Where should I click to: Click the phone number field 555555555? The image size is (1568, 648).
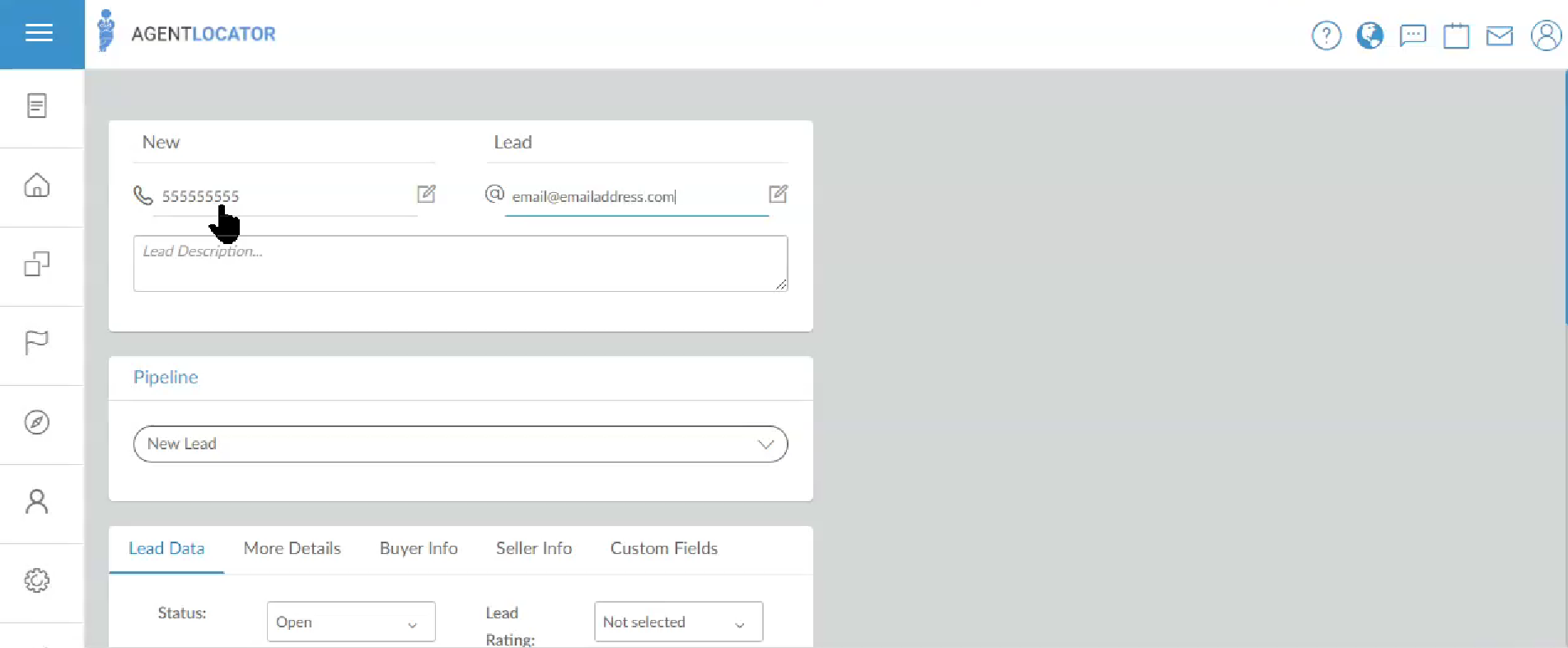[285, 196]
